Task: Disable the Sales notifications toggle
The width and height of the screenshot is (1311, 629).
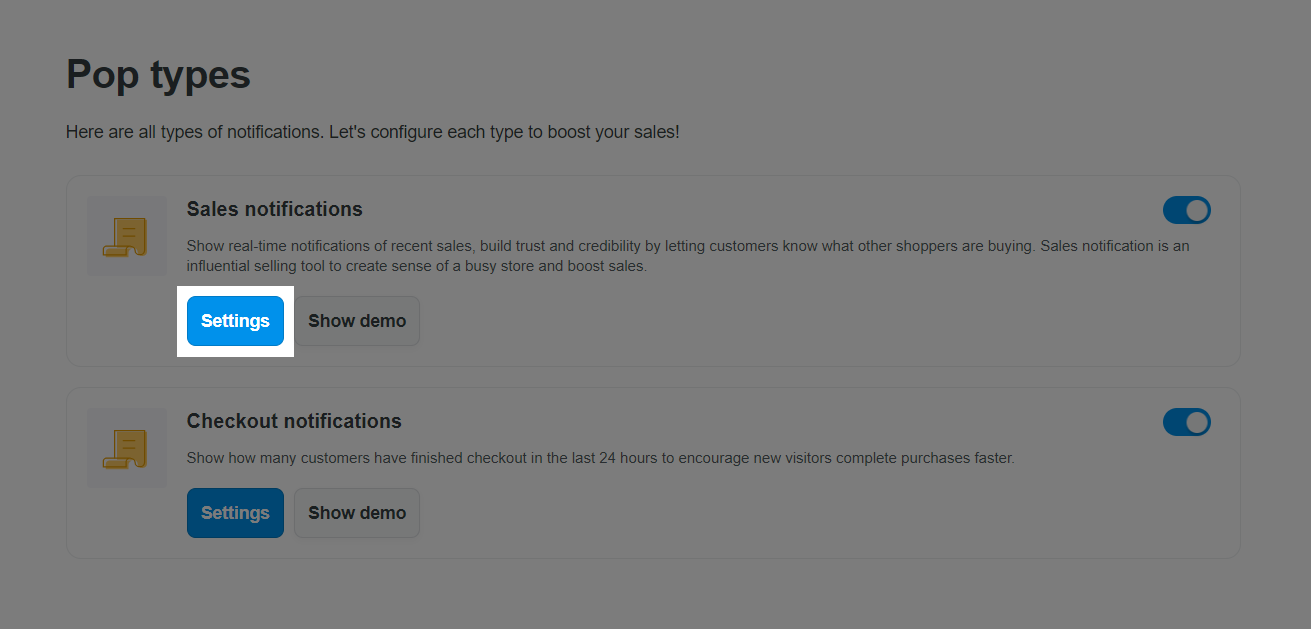Action: 1186,210
